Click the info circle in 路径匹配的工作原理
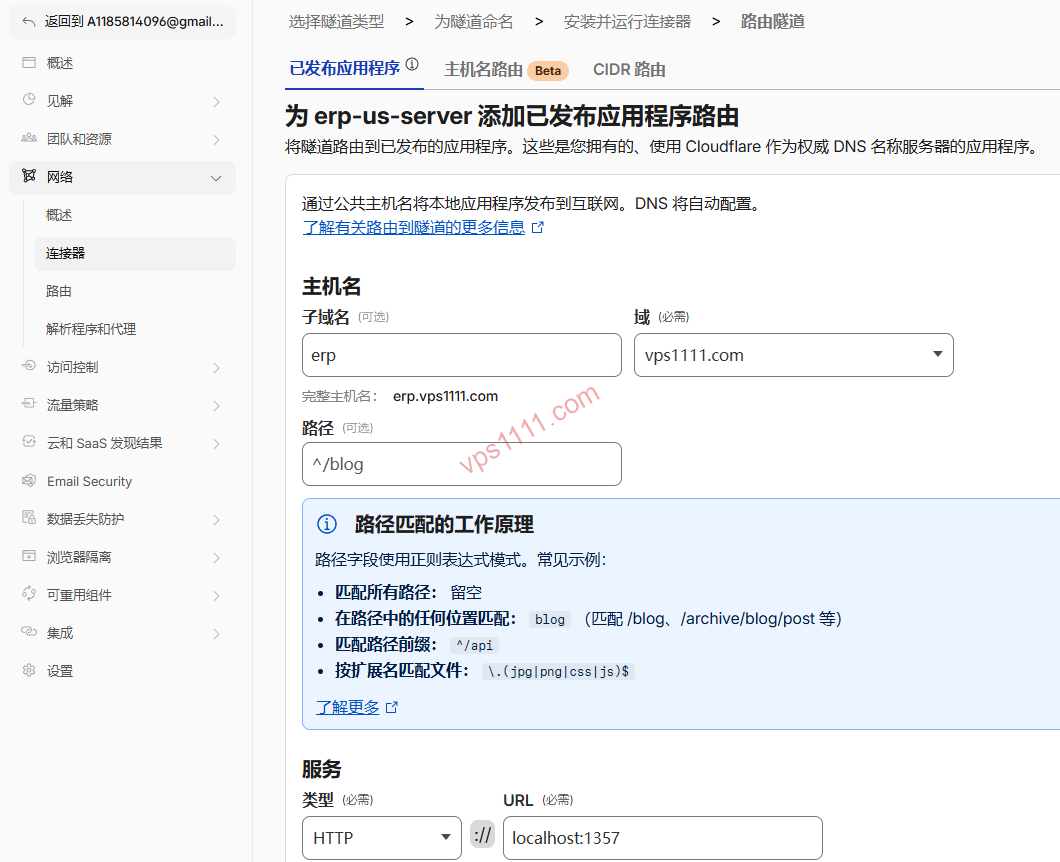Image resolution: width=1060 pixels, height=862 pixels. click(327, 524)
